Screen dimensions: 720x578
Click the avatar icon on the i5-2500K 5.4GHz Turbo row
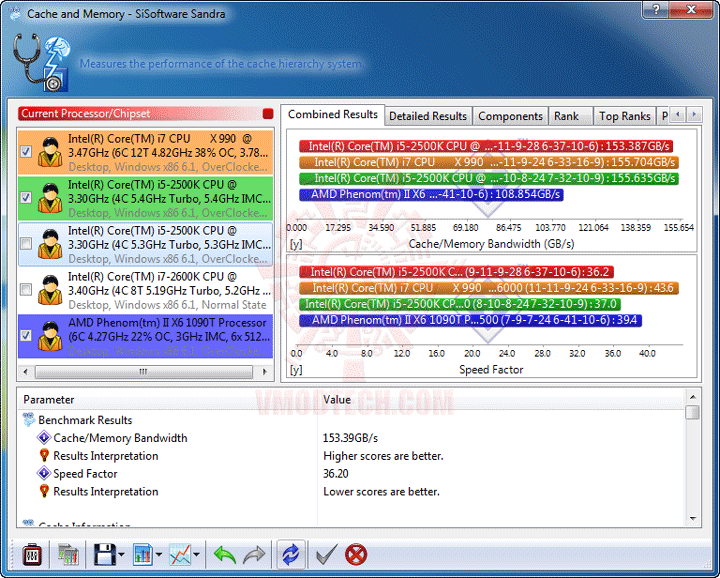50,198
